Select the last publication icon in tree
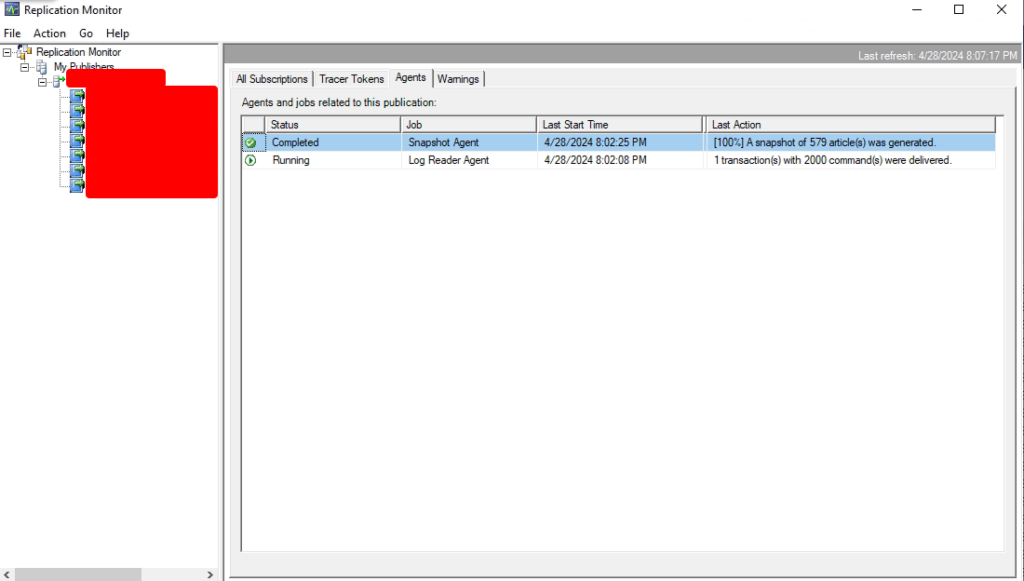This screenshot has height=581, width=1024. 77,187
